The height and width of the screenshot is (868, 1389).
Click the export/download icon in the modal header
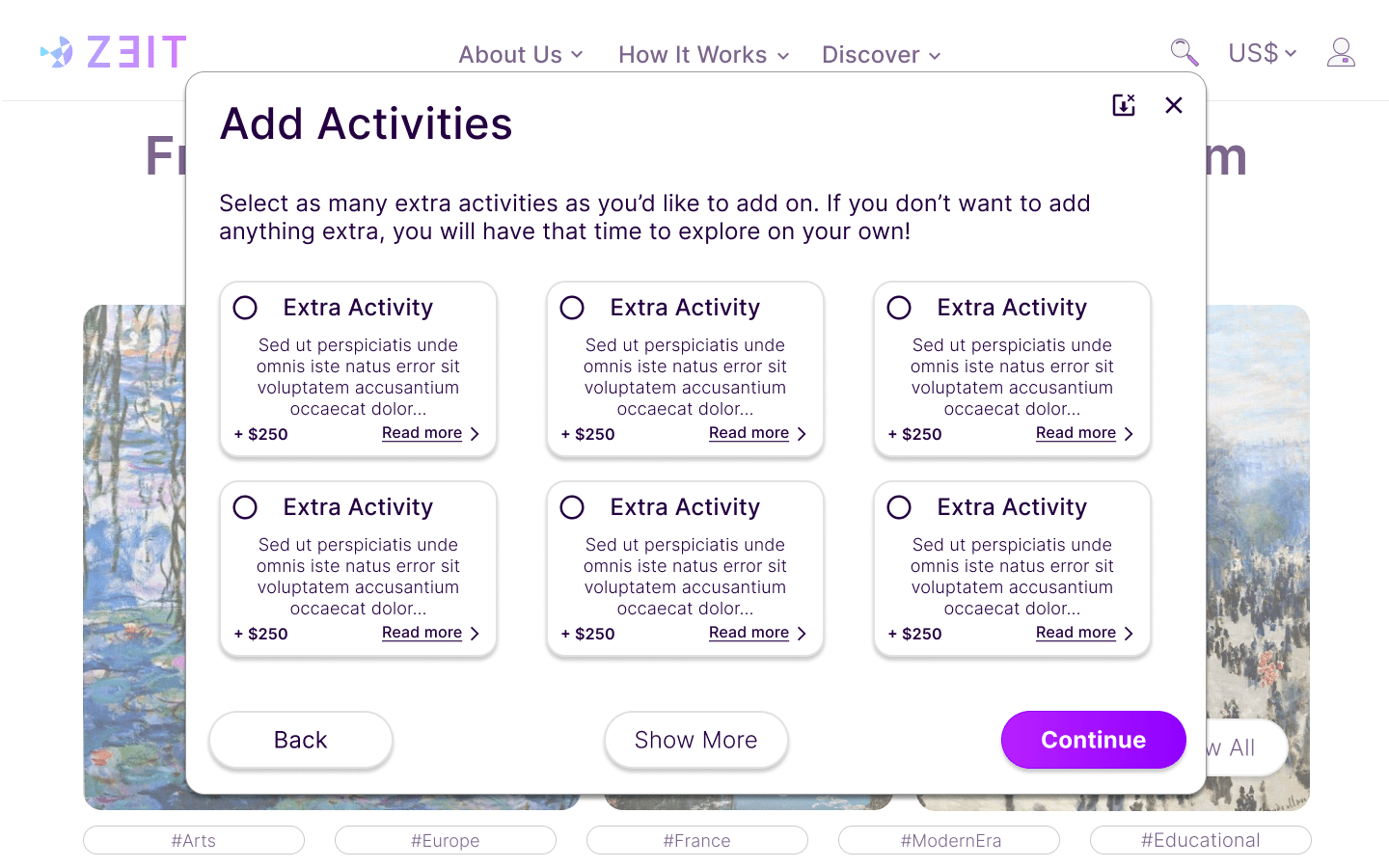(x=1124, y=105)
